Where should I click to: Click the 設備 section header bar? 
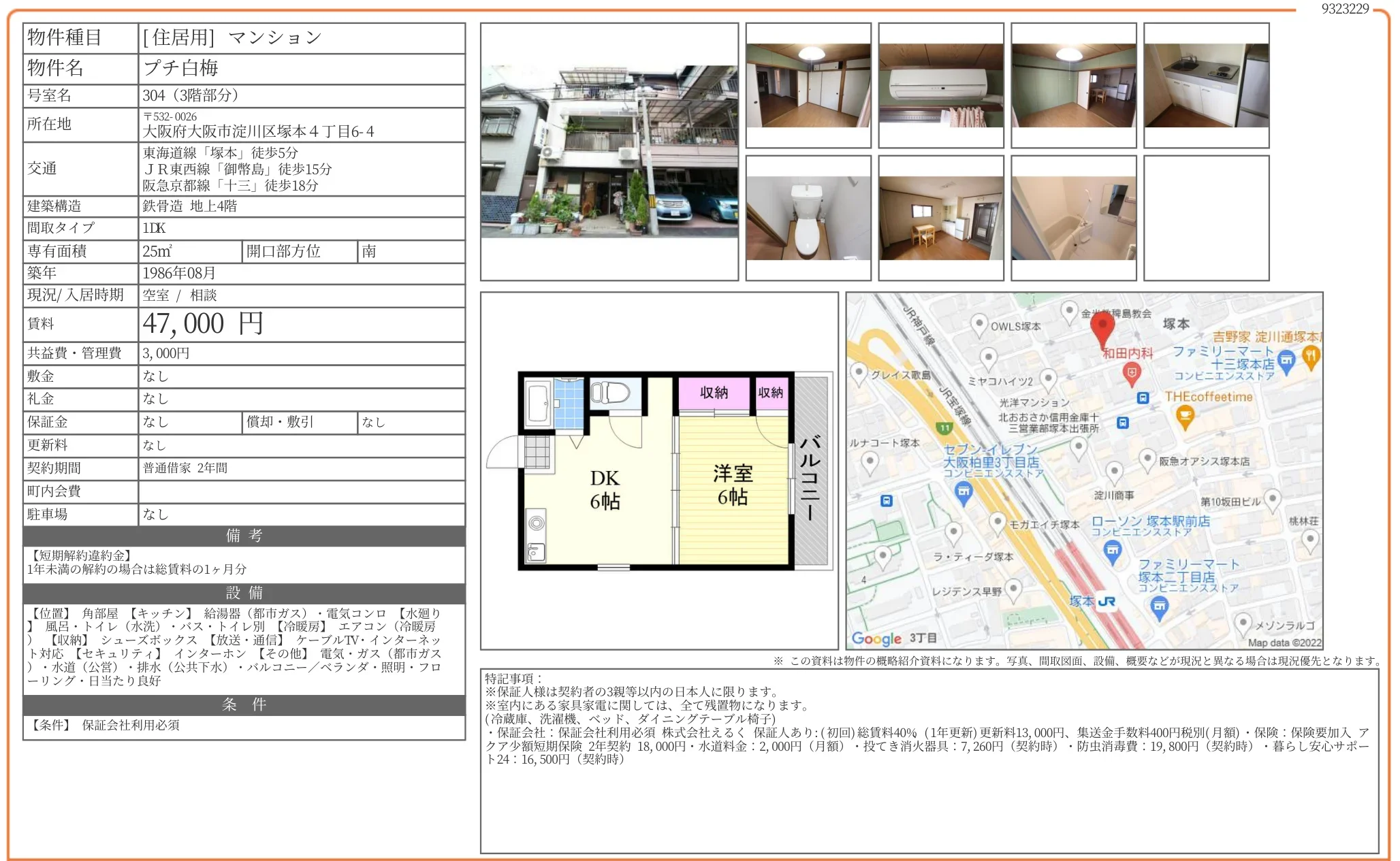pyautogui.click(x=244, y=594)
